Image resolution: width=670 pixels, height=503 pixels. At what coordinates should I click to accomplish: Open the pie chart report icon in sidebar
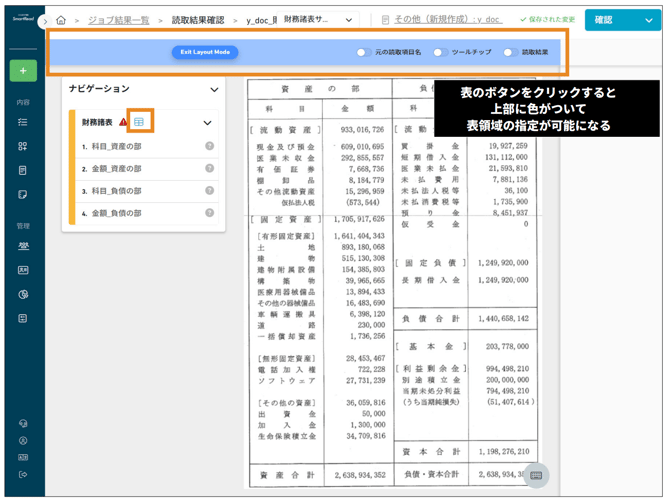click(22, 294)
